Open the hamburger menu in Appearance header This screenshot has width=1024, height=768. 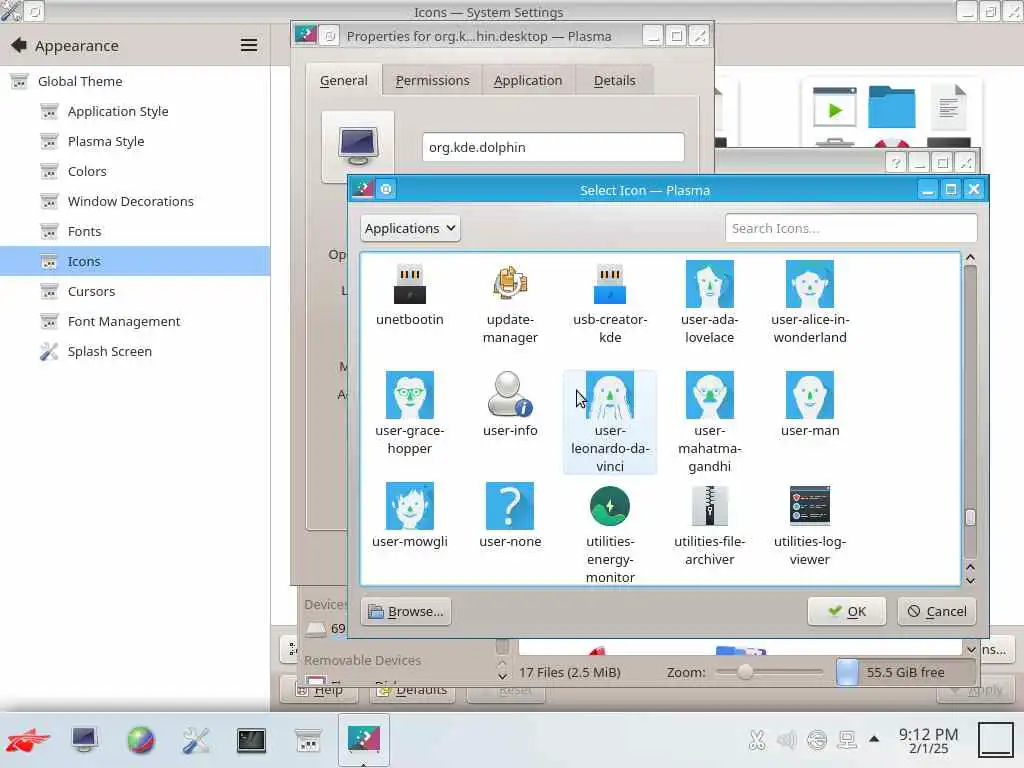(249, 45)
